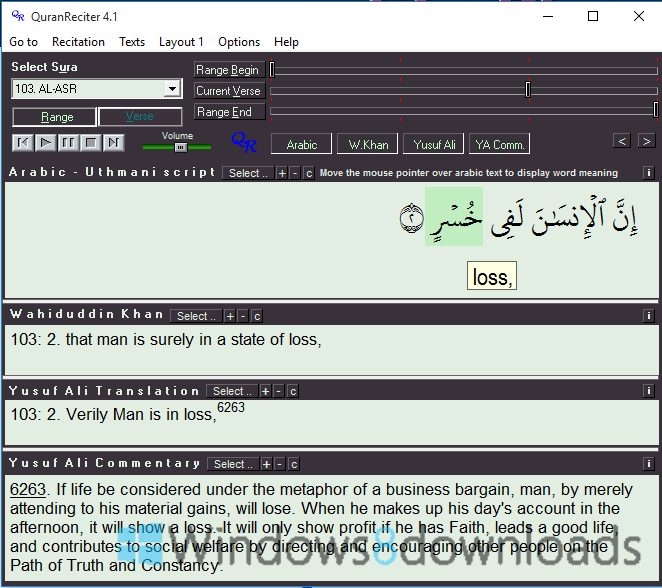The height and width of the screenshot is (588, 662).
Task: Switch to Range recitation mode
Action: pyautogui.click(x=55, y=117)
